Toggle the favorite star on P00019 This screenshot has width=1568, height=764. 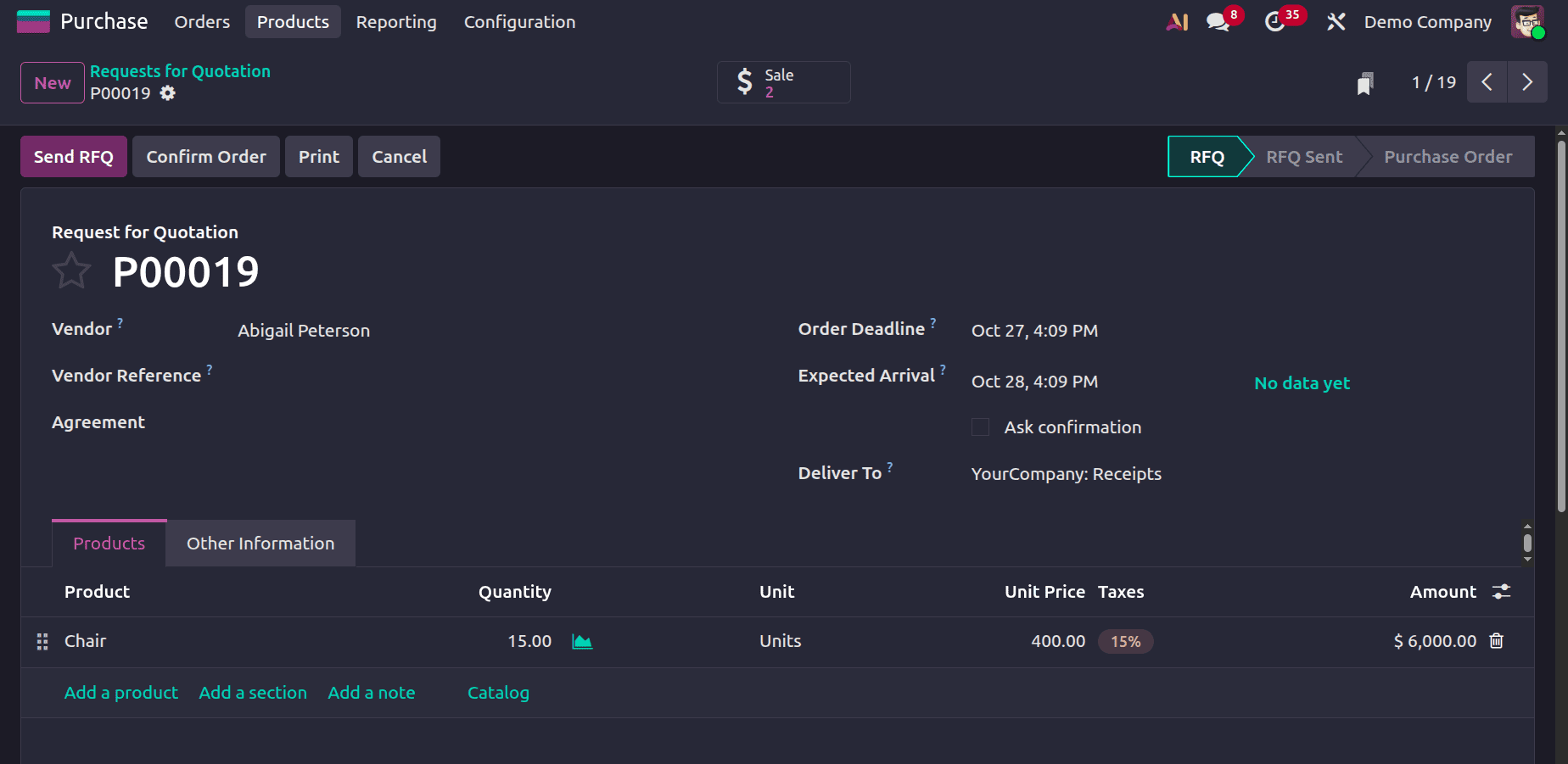71,270
